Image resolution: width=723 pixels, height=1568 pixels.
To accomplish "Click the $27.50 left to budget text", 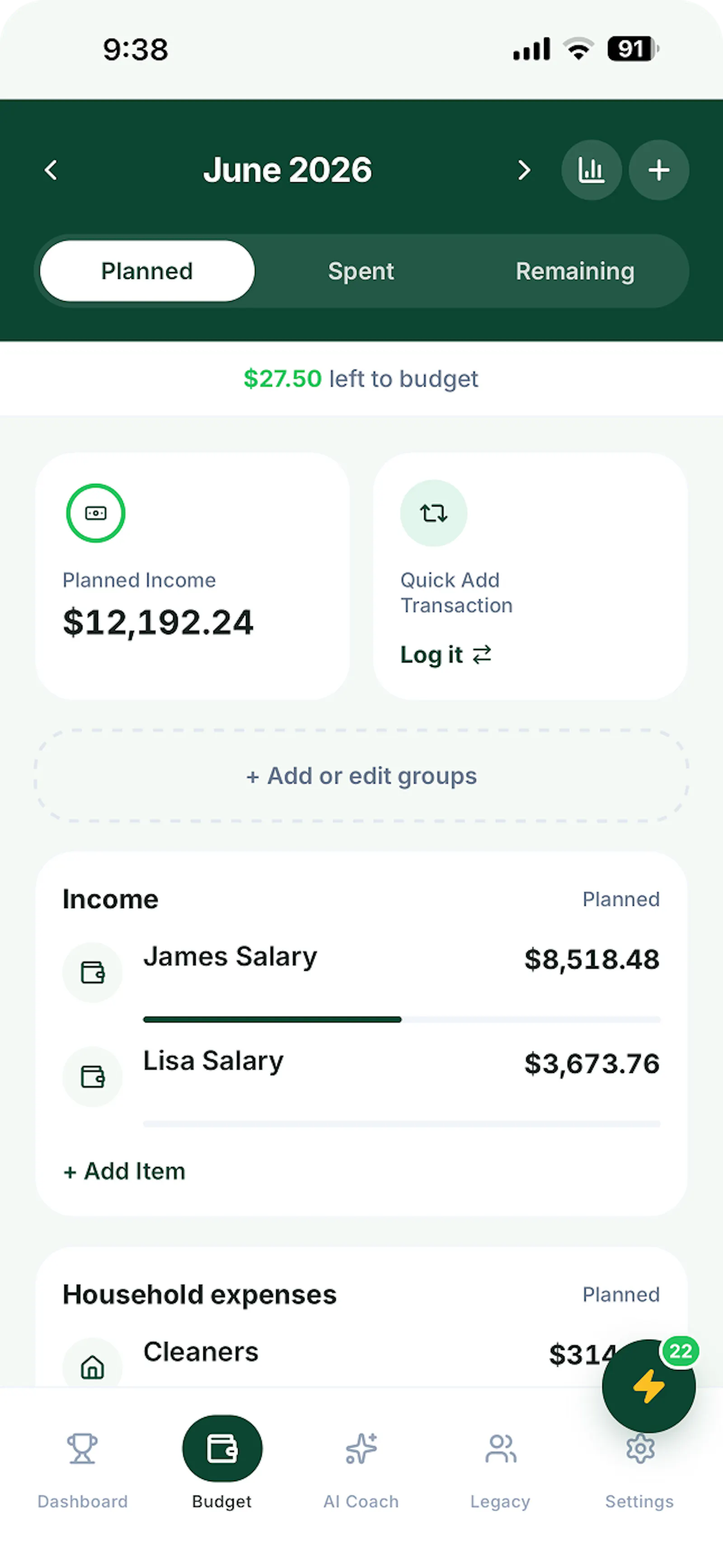I will [361, 378].
